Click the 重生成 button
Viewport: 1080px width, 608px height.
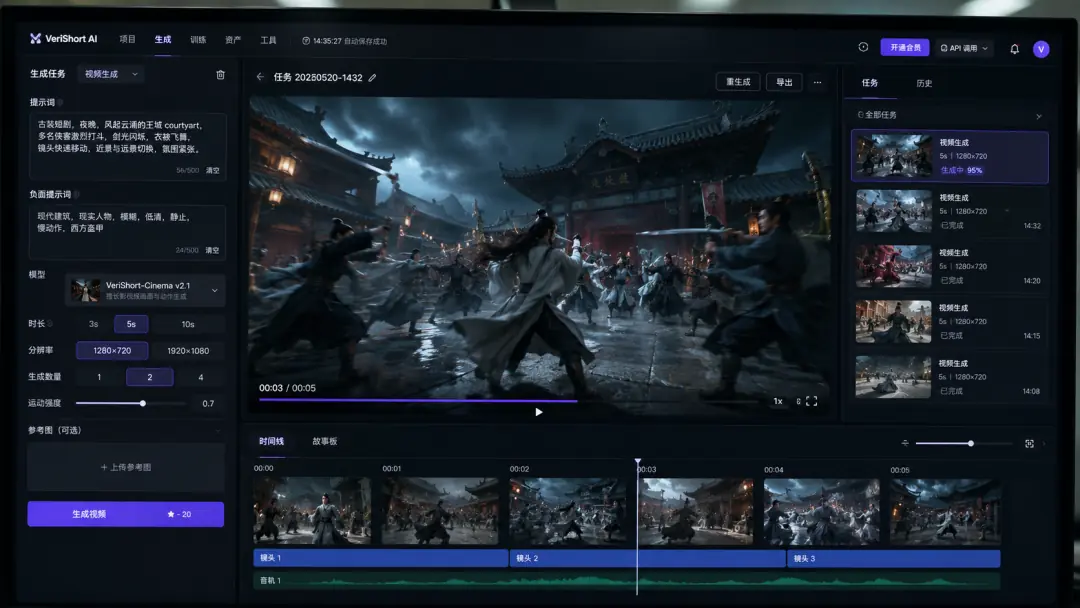click(738, 81)
